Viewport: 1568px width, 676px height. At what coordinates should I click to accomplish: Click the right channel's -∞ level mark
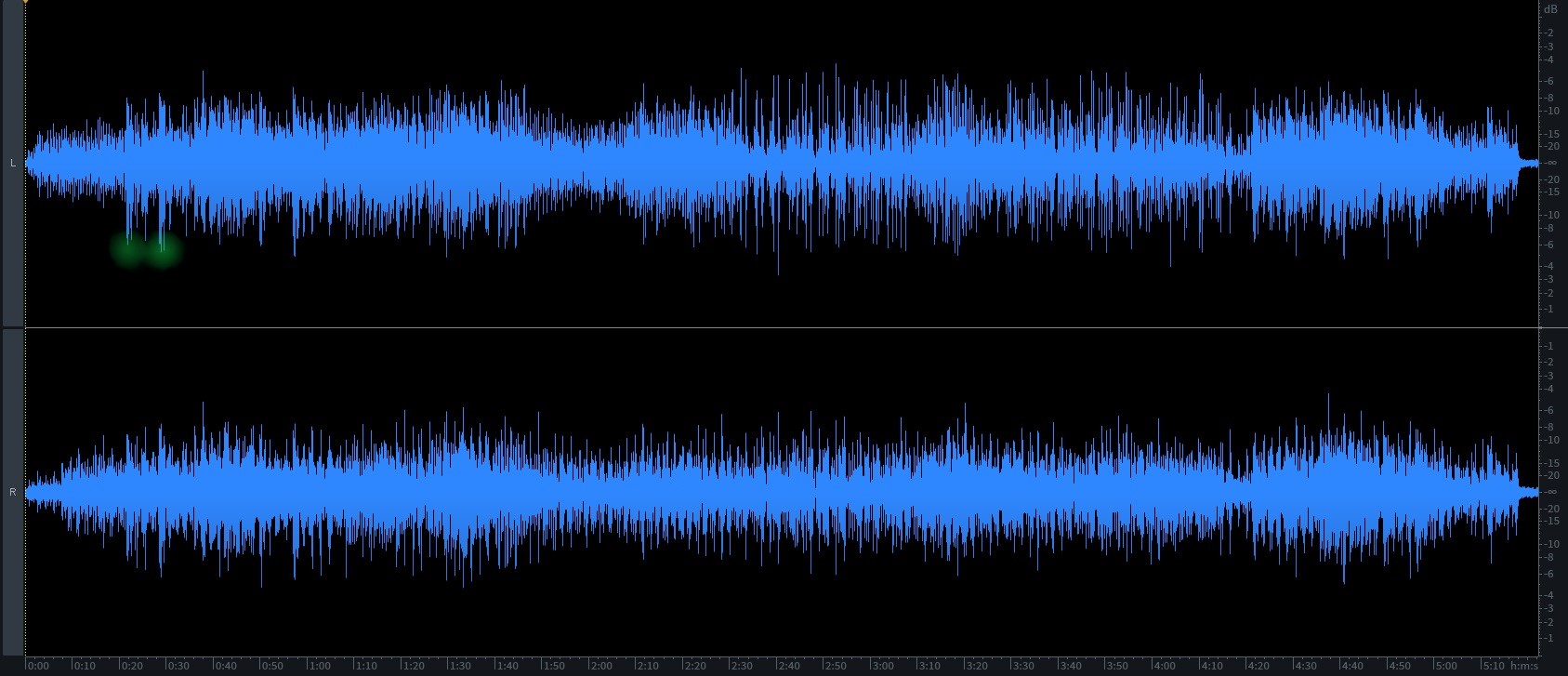click(1550, 491)
